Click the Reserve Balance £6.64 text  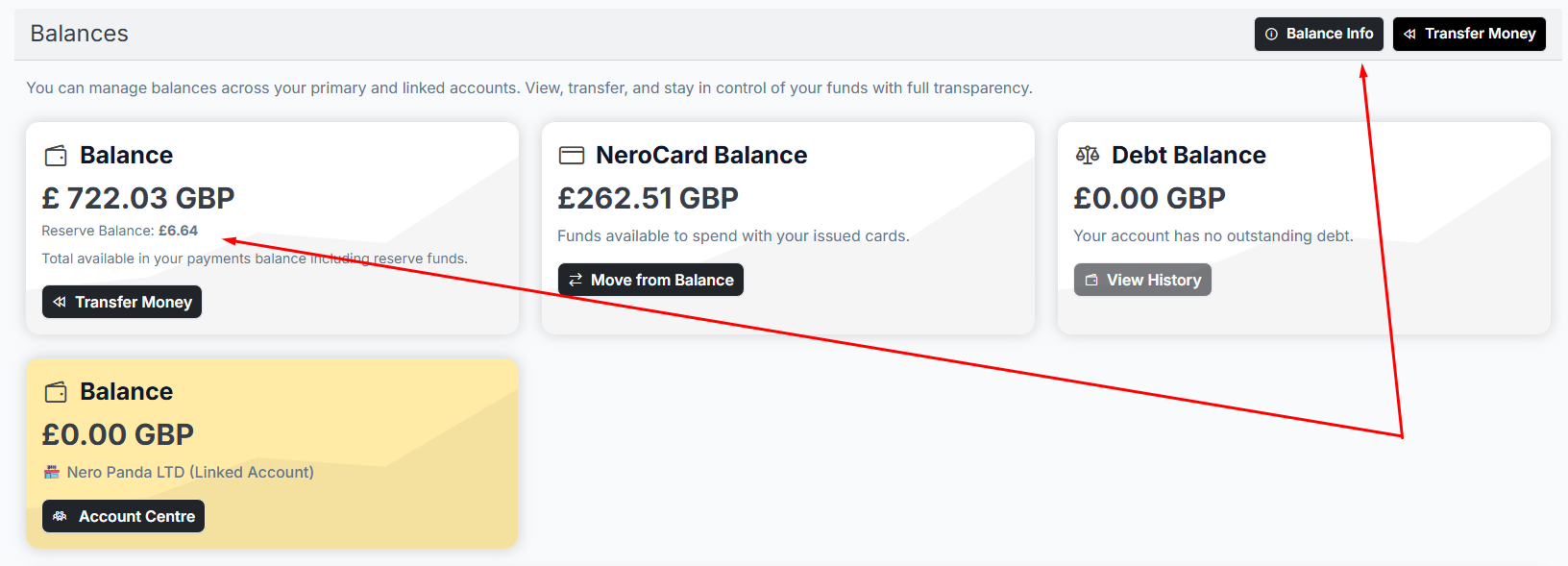[119, 231]
